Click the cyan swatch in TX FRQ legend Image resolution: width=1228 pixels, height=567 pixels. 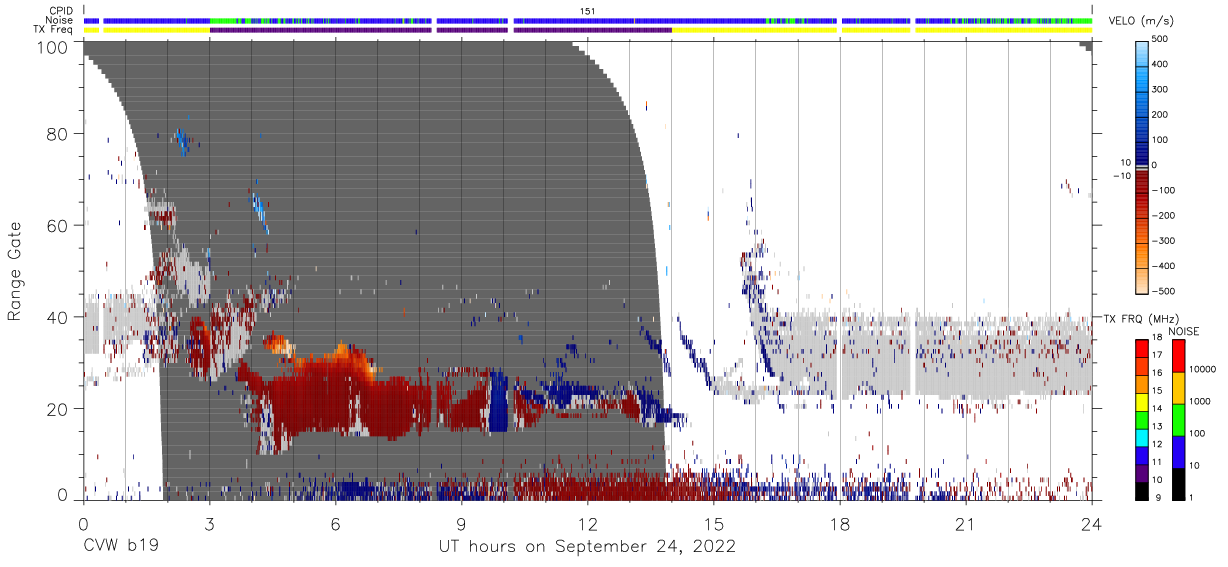1141,437
